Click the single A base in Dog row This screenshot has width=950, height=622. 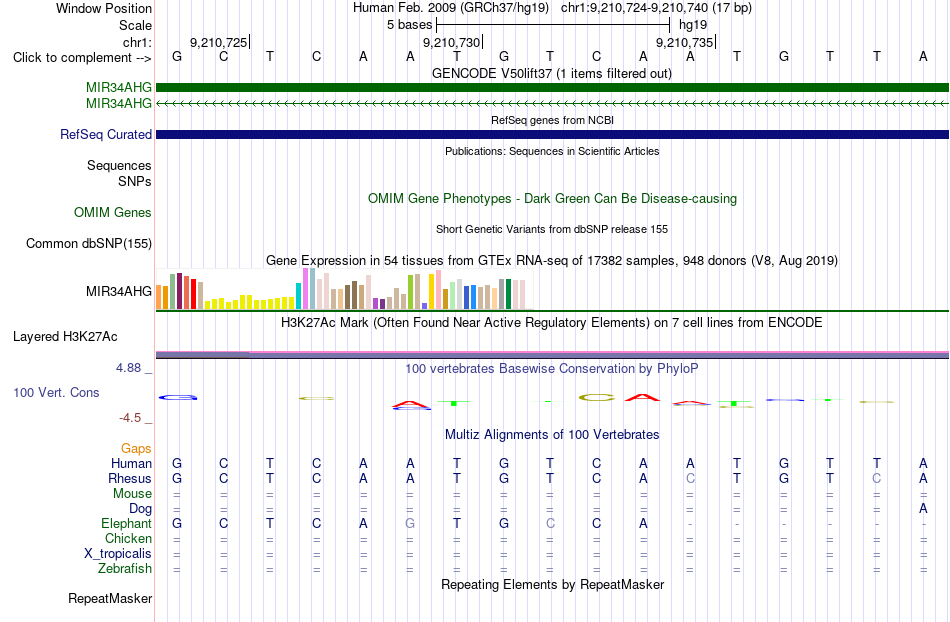point(923,509)
